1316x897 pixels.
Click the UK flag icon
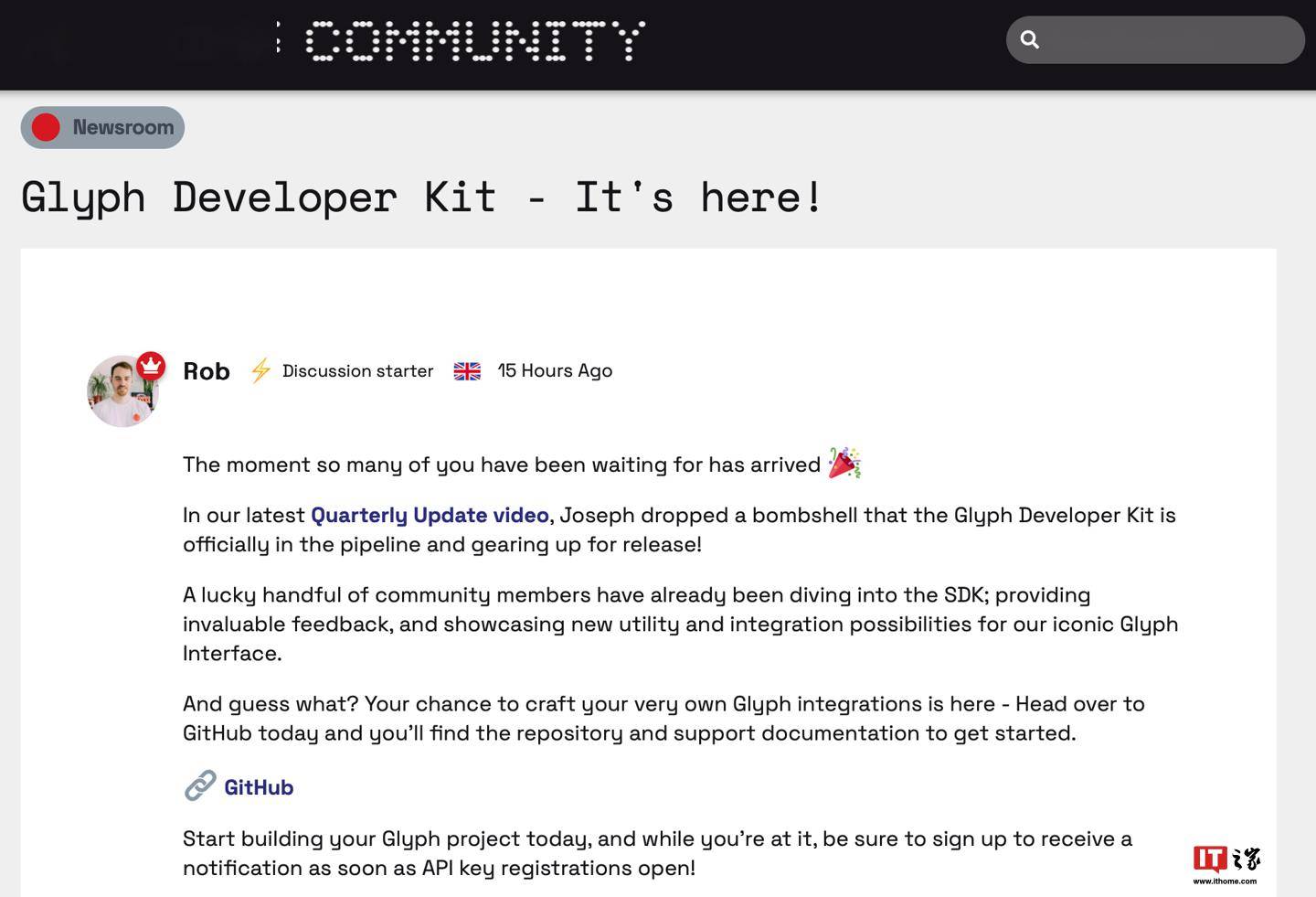pos(467,371)
